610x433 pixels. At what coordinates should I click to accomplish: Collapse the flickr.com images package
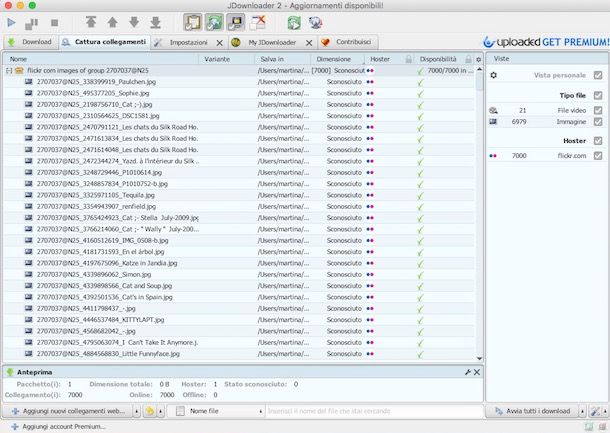click(9, 70)
